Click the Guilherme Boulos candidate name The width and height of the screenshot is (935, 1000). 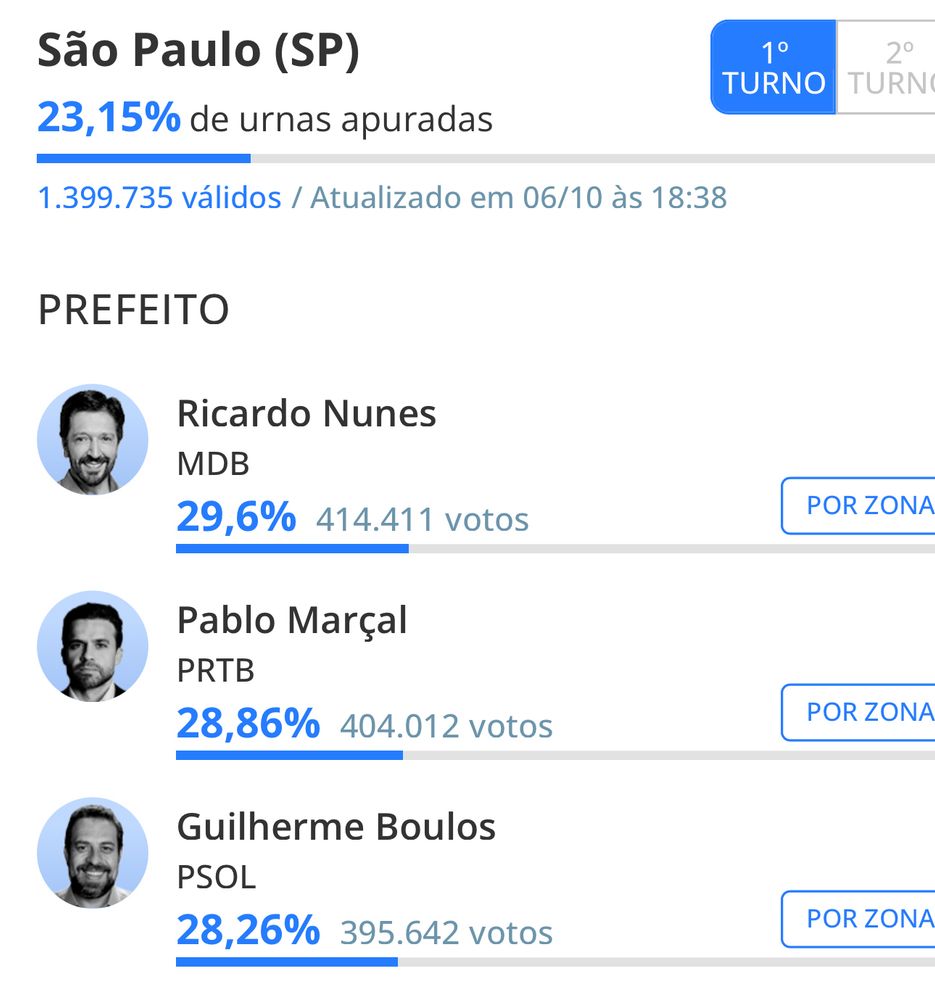coord(336,827)
